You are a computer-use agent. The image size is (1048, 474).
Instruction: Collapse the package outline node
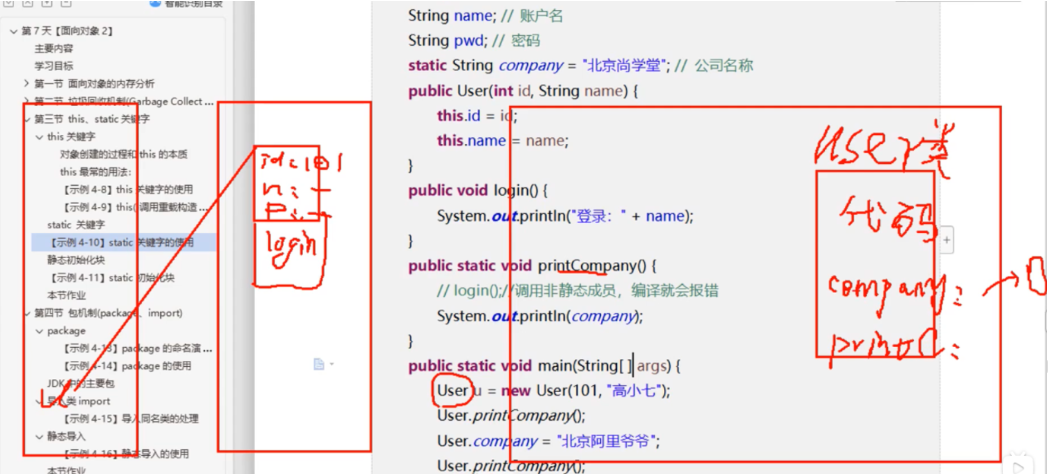pyautogui.click(x=39, y=331)
